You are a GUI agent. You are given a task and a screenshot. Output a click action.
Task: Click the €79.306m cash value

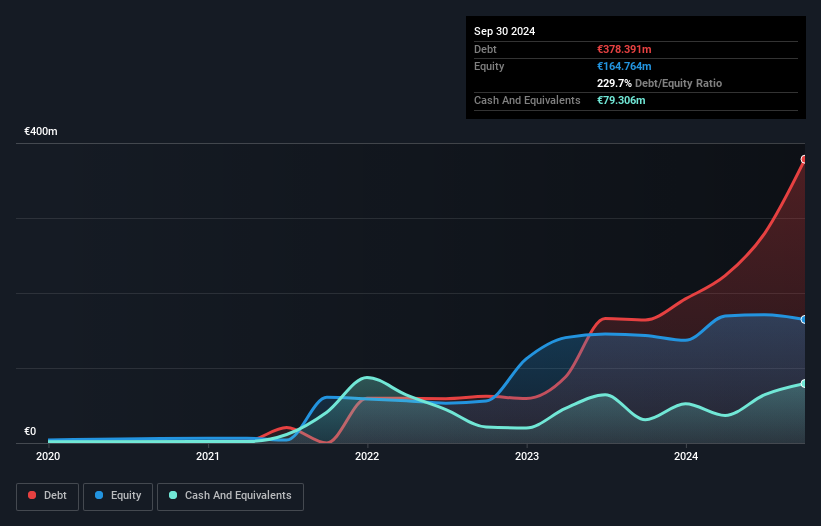point(621,100)
